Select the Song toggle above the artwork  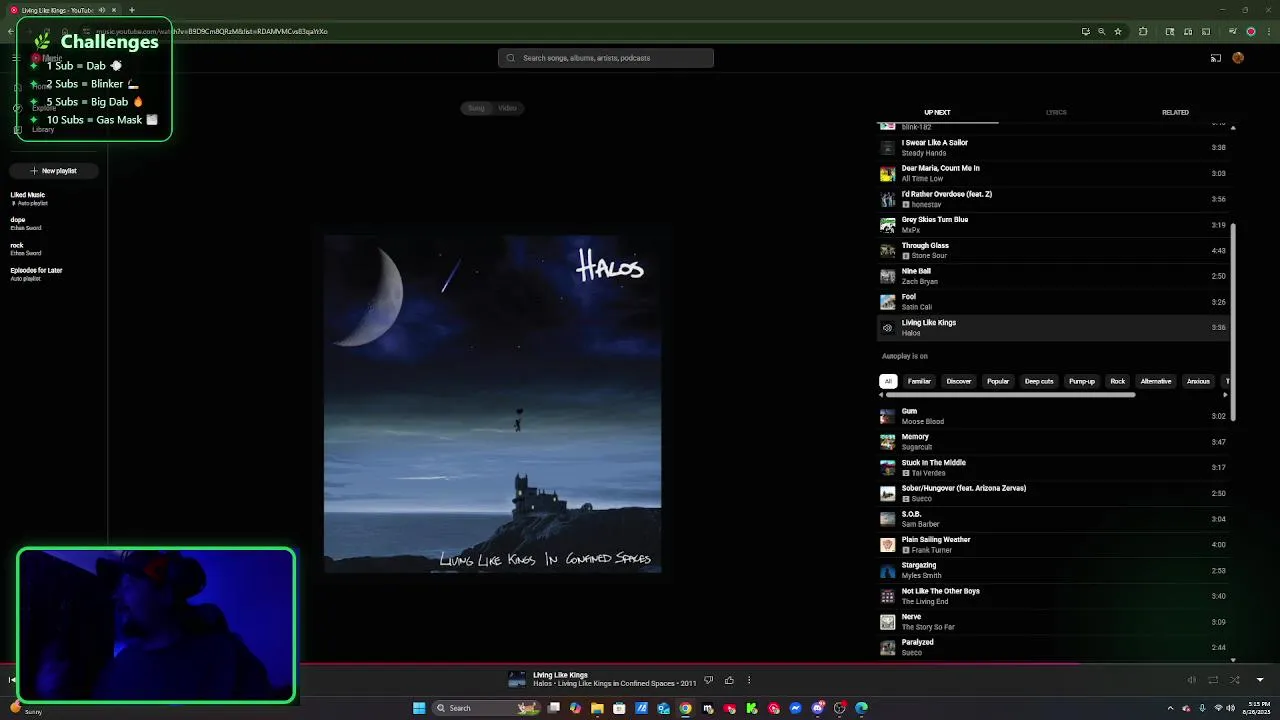pos(476,108)
